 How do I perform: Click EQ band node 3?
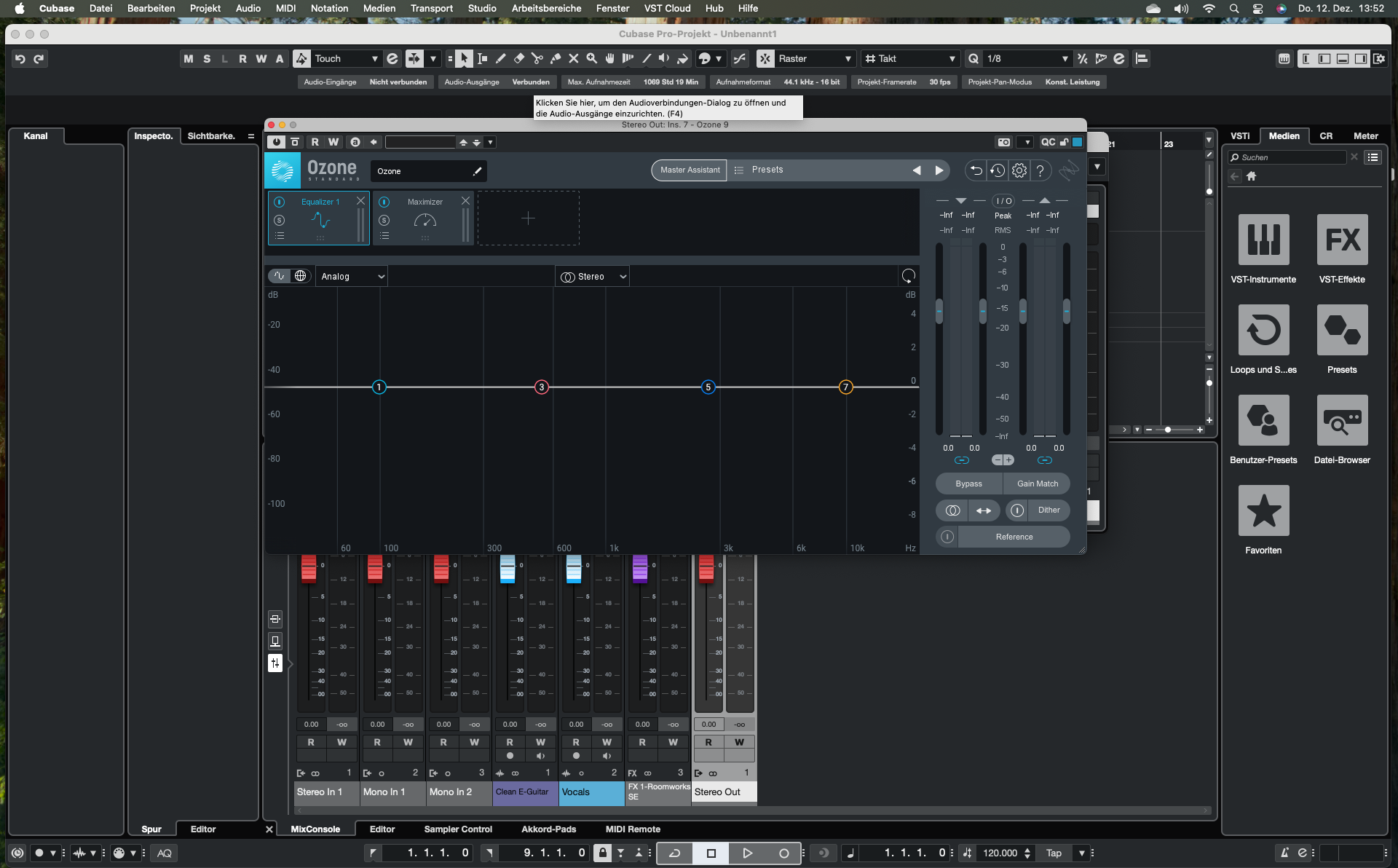pyautogui.click(x=541, y=387)
